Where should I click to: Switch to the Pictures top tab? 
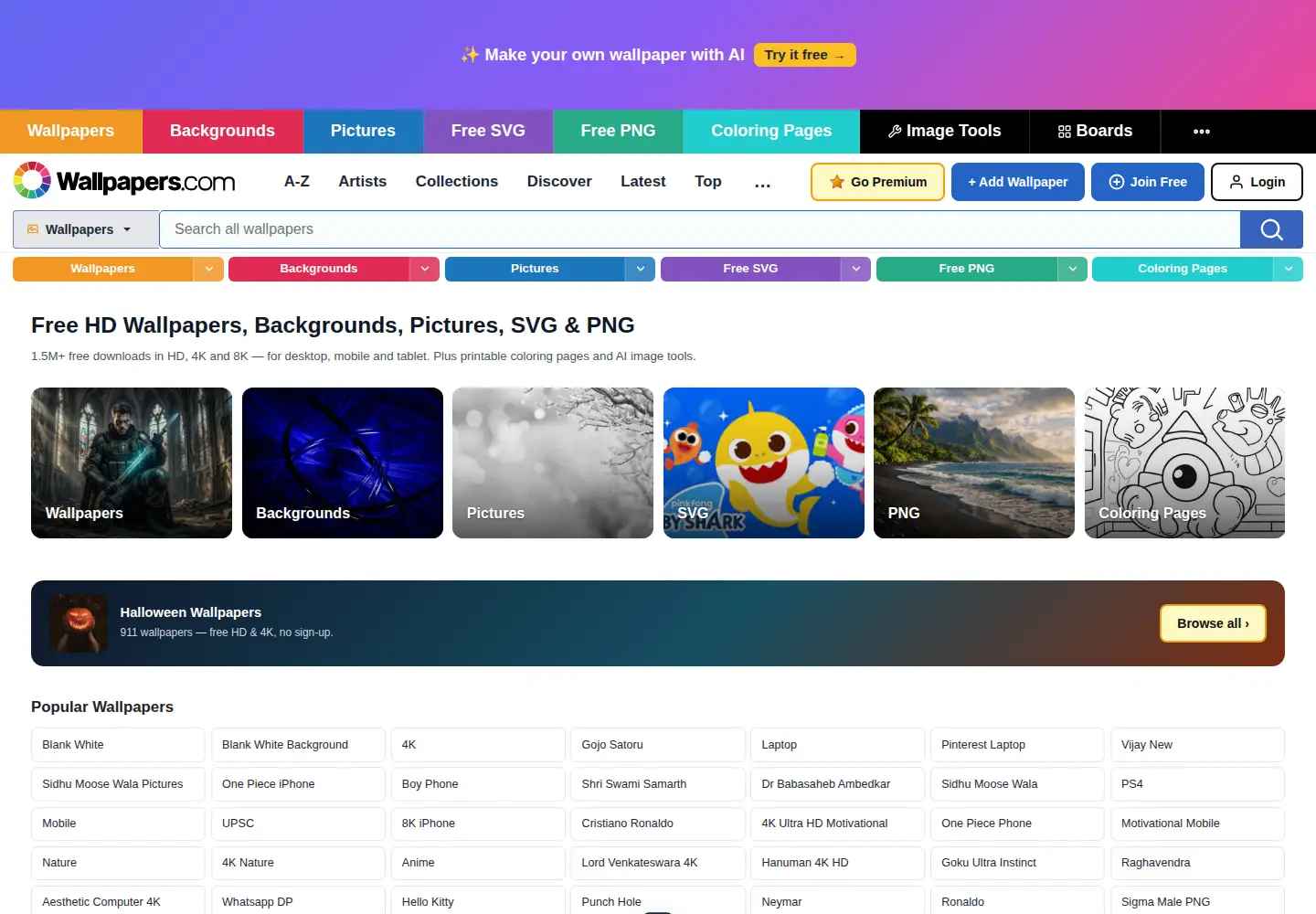point(363,132)
